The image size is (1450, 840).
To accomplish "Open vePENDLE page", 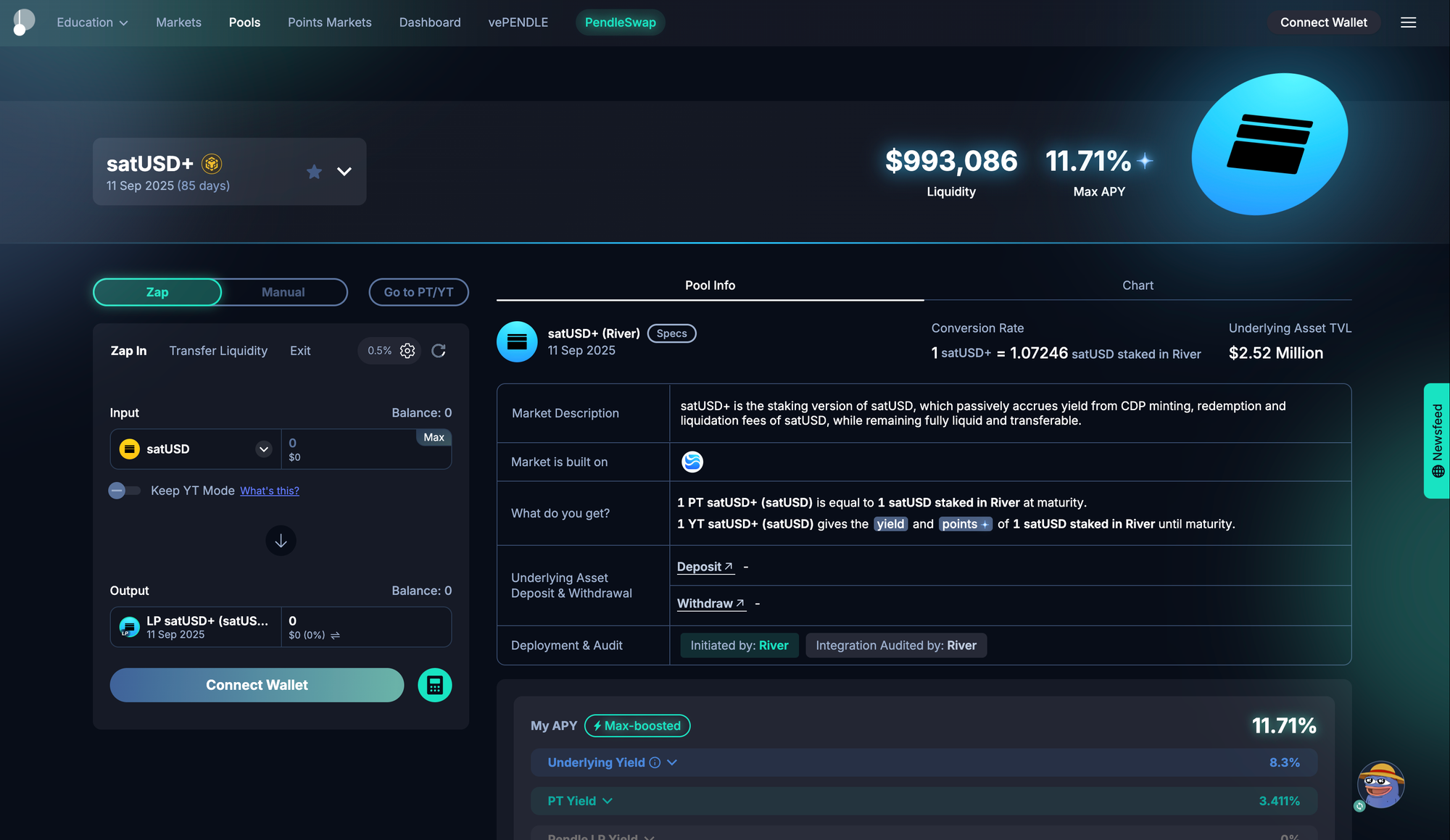I will point(518,22).
